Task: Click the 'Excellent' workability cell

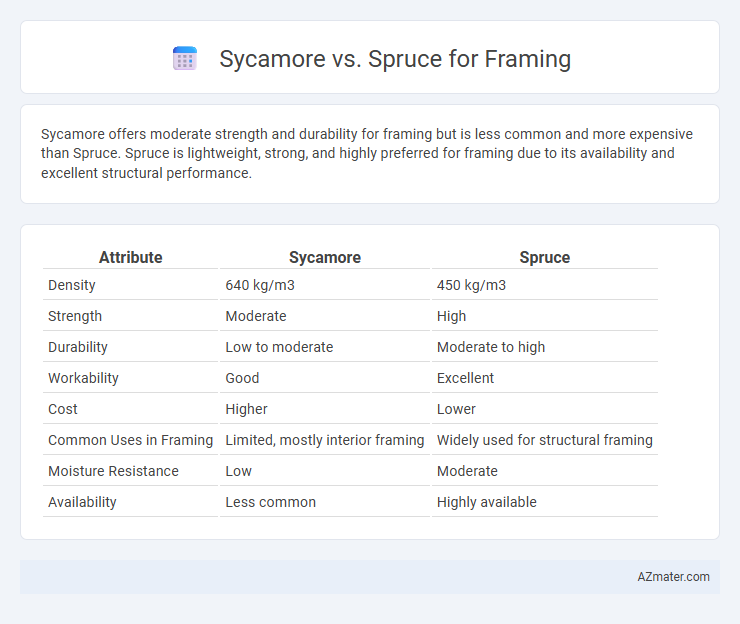Action: click(465, 378)
